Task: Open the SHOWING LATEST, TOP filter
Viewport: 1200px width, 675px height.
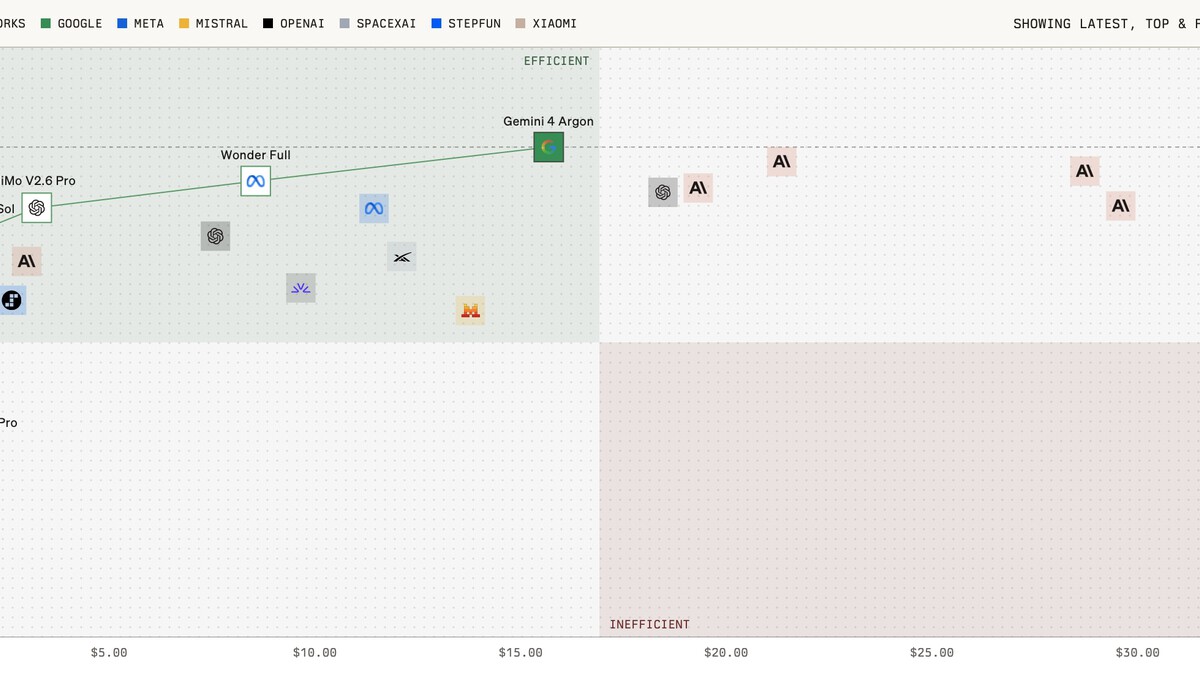Action: 1106,23
